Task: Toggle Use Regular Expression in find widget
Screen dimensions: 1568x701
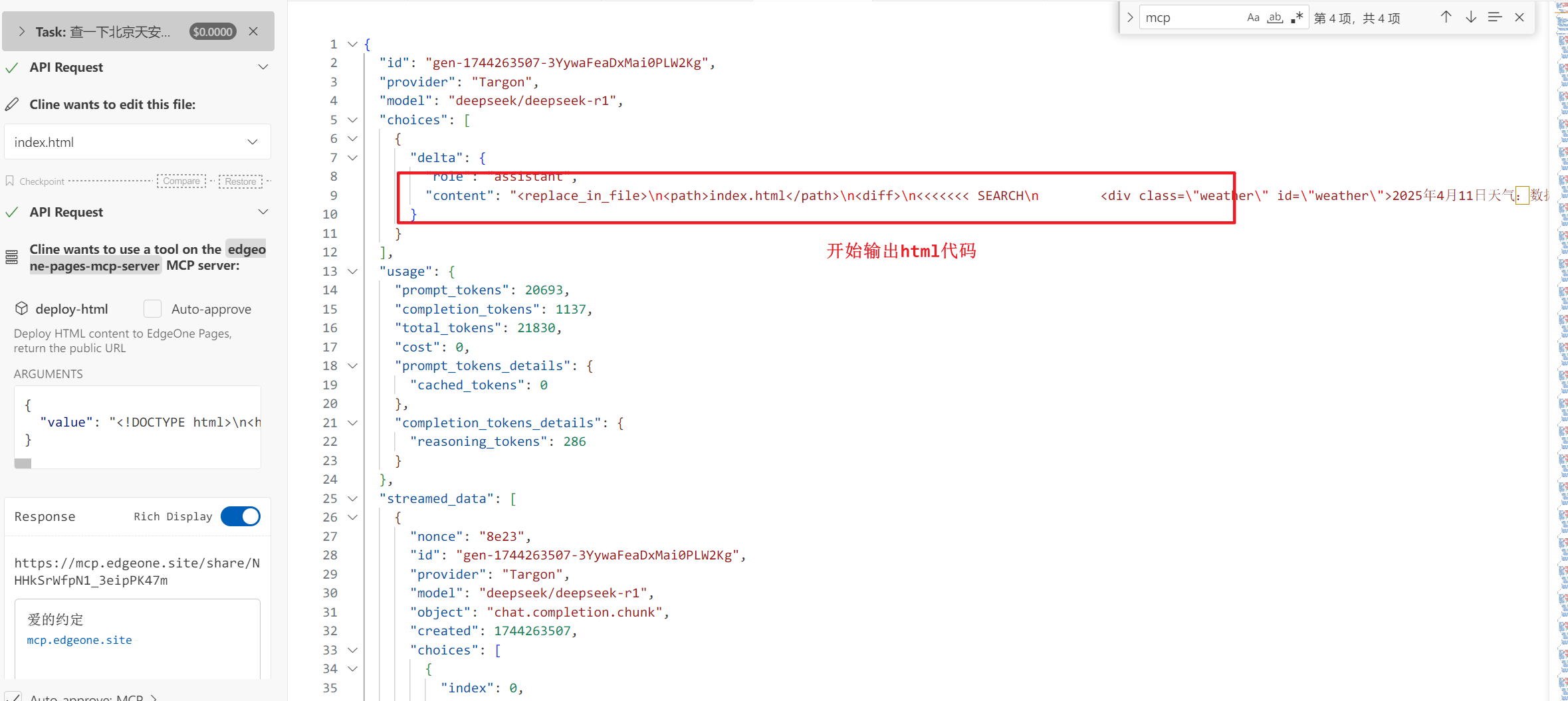Action: click(x=1297, y=18)
